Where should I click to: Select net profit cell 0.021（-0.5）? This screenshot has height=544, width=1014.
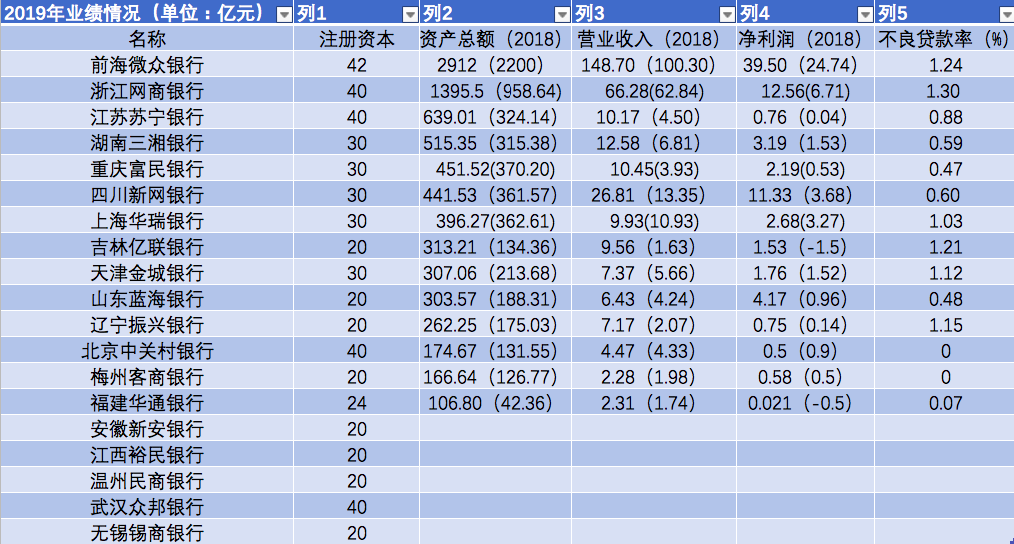[x=805, y=402]
